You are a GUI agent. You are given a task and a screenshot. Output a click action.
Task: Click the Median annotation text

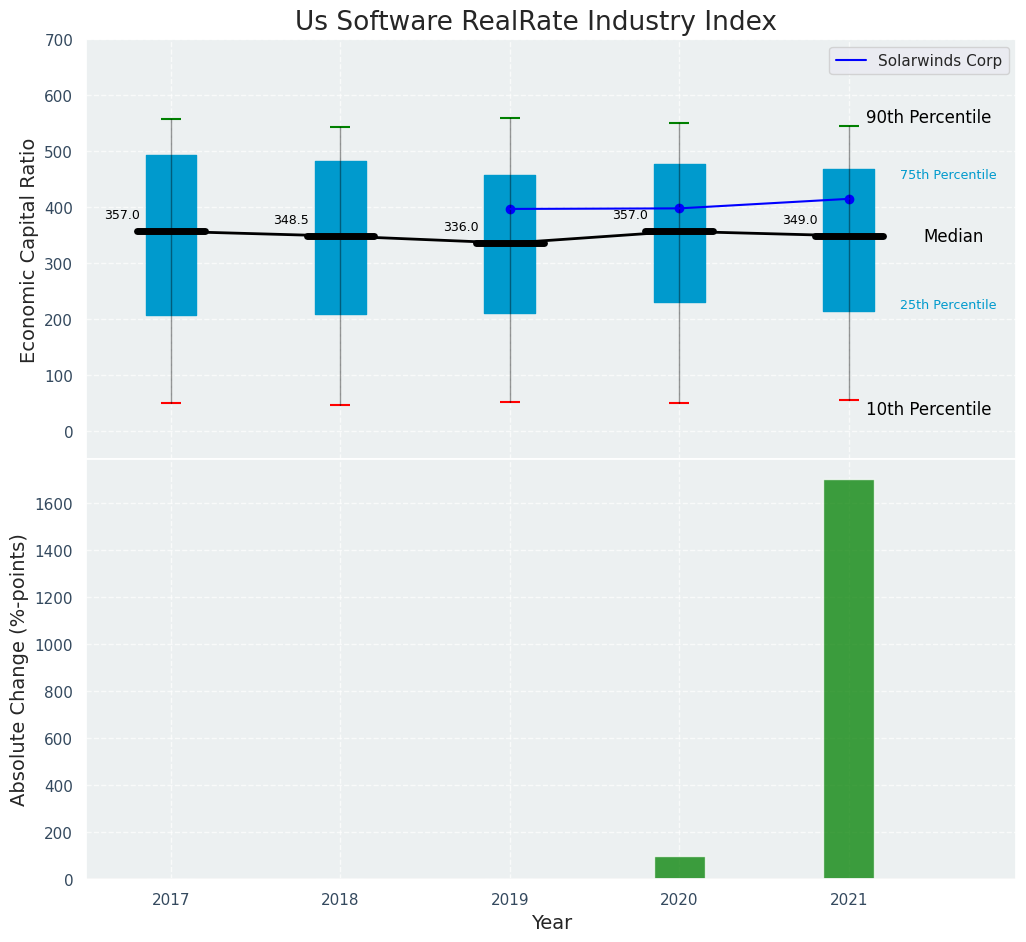coord(953,236)
